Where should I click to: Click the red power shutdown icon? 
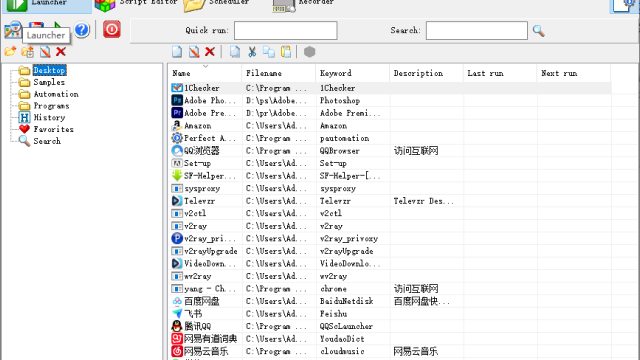click(x=111, y=29)
